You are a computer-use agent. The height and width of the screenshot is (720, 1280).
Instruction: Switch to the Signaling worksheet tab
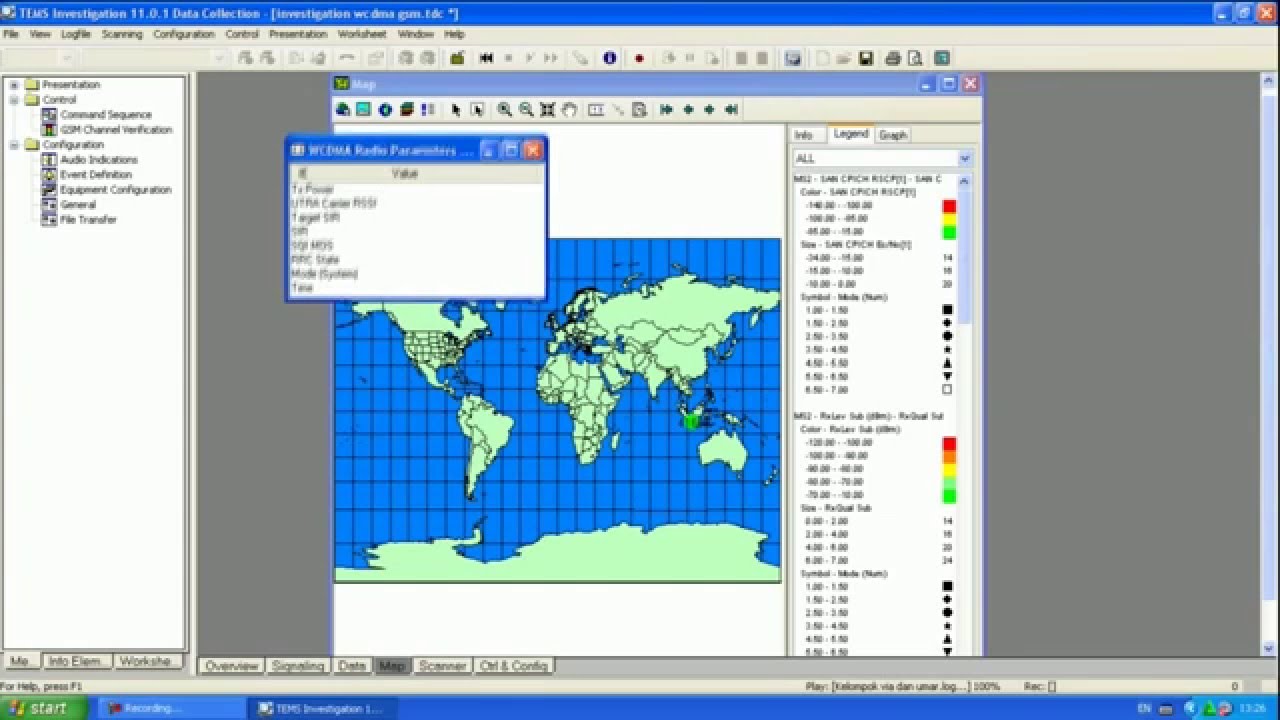(x=298, y=666)
